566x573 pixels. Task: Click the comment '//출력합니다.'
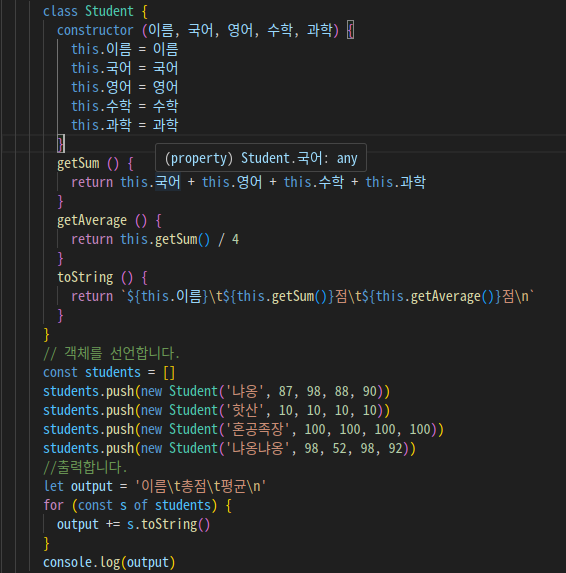[85, 467]
